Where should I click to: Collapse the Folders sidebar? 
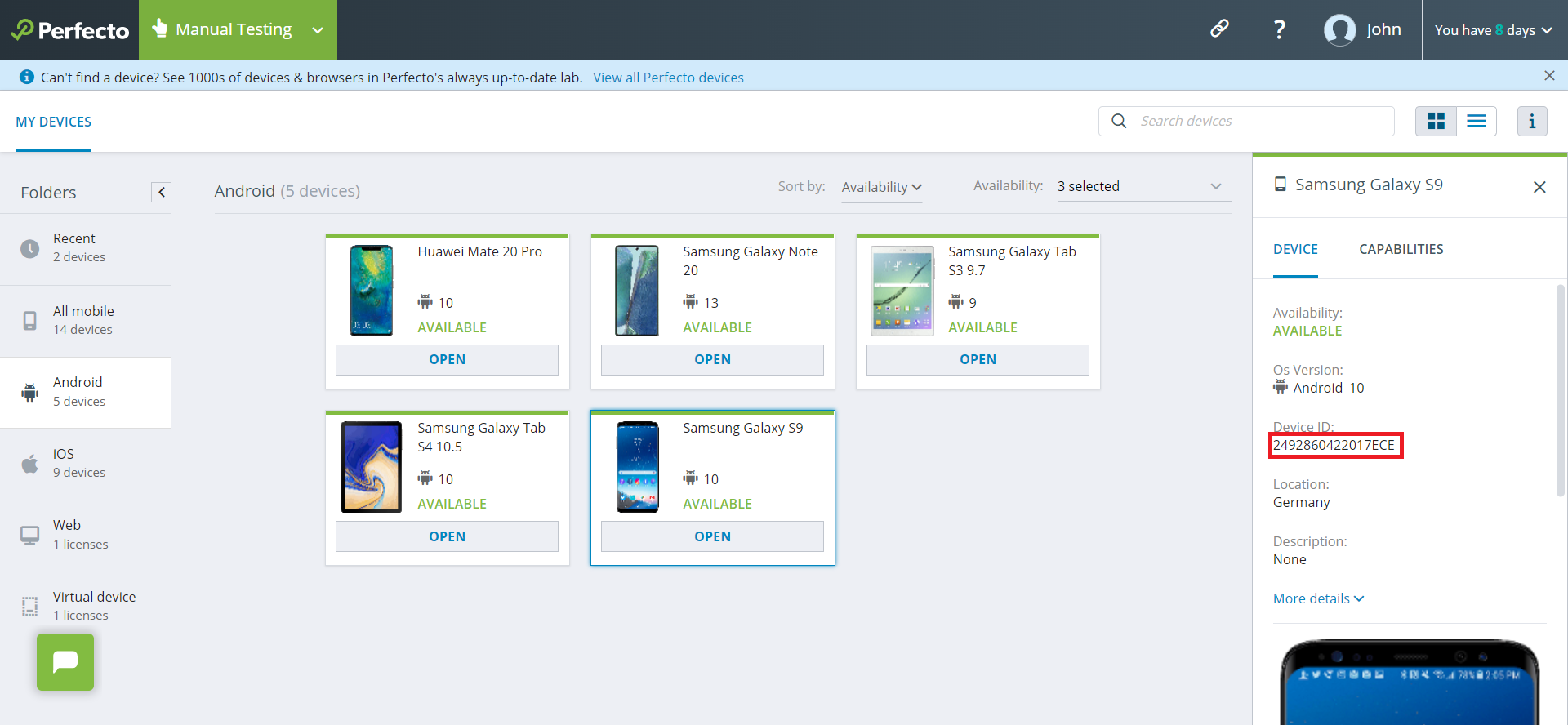point(161,192)
